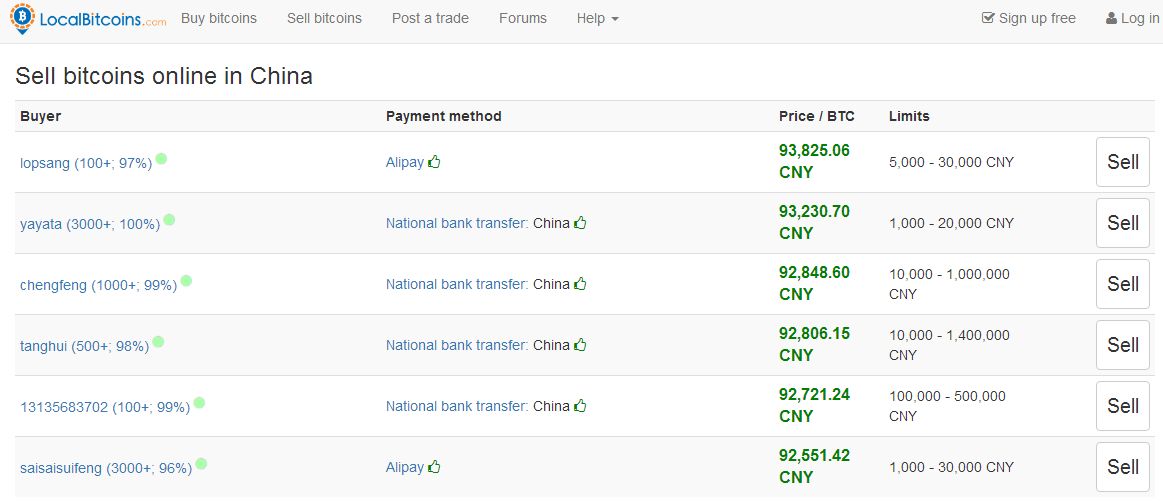Click Sell button for chengfeng's offer
The image size is (1163, 503).
(1123, 284)
